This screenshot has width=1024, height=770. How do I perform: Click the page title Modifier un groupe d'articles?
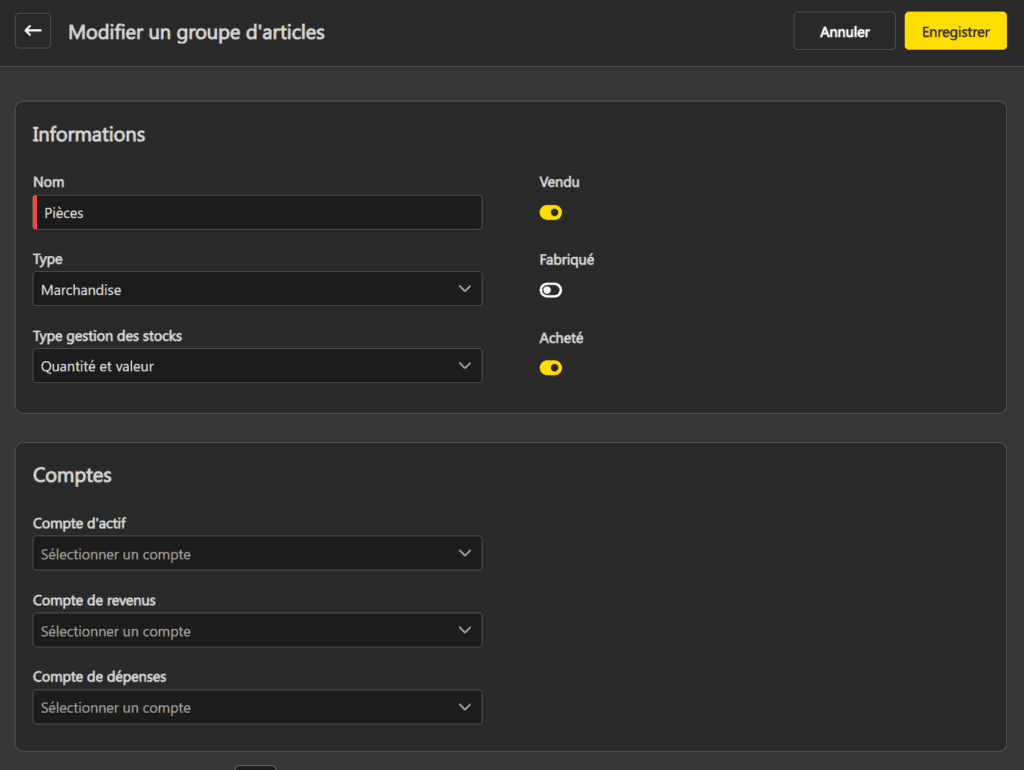pos(196,32)
